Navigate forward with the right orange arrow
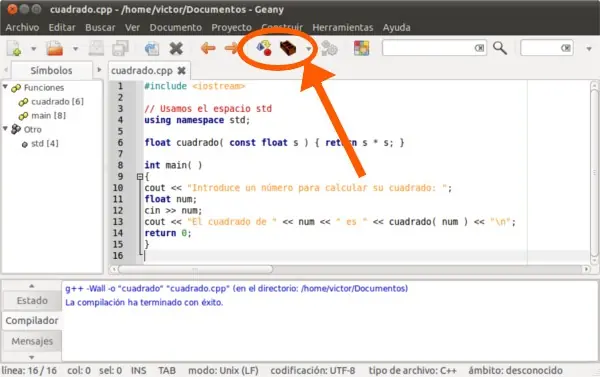 pos(231,48)
